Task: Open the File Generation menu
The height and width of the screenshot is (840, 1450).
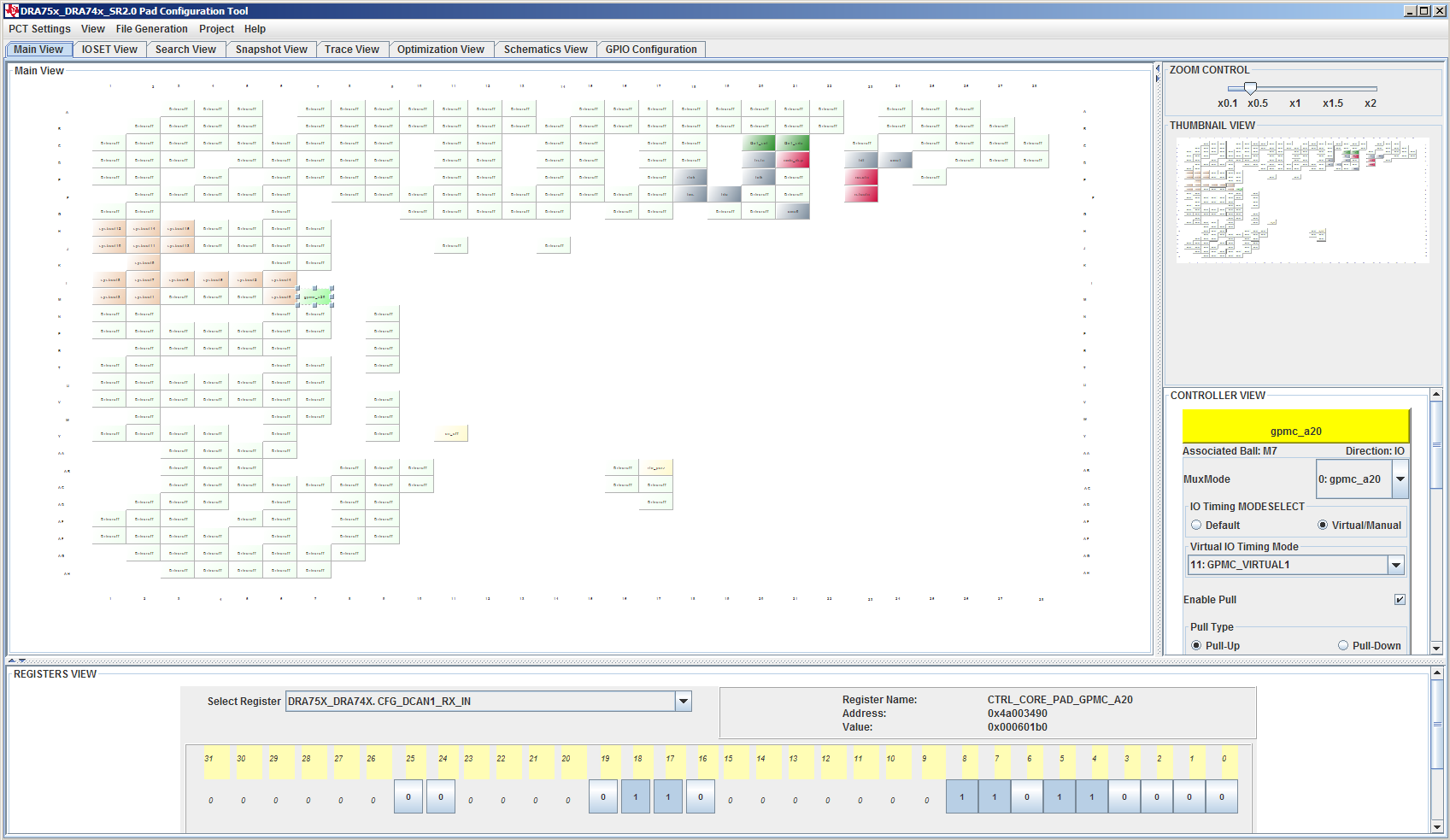Action: tap(152, 28)
